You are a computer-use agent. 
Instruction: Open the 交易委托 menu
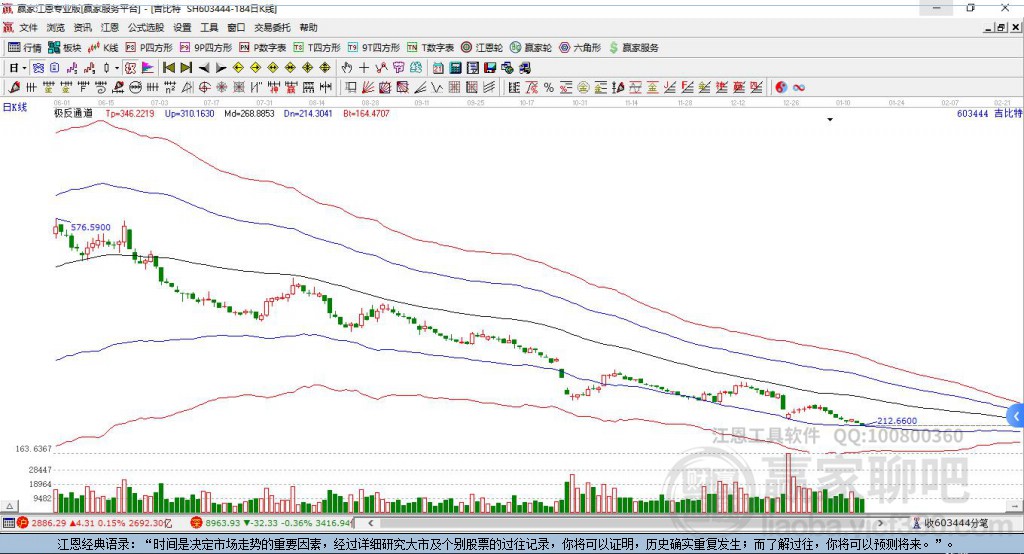click(272, 27)
